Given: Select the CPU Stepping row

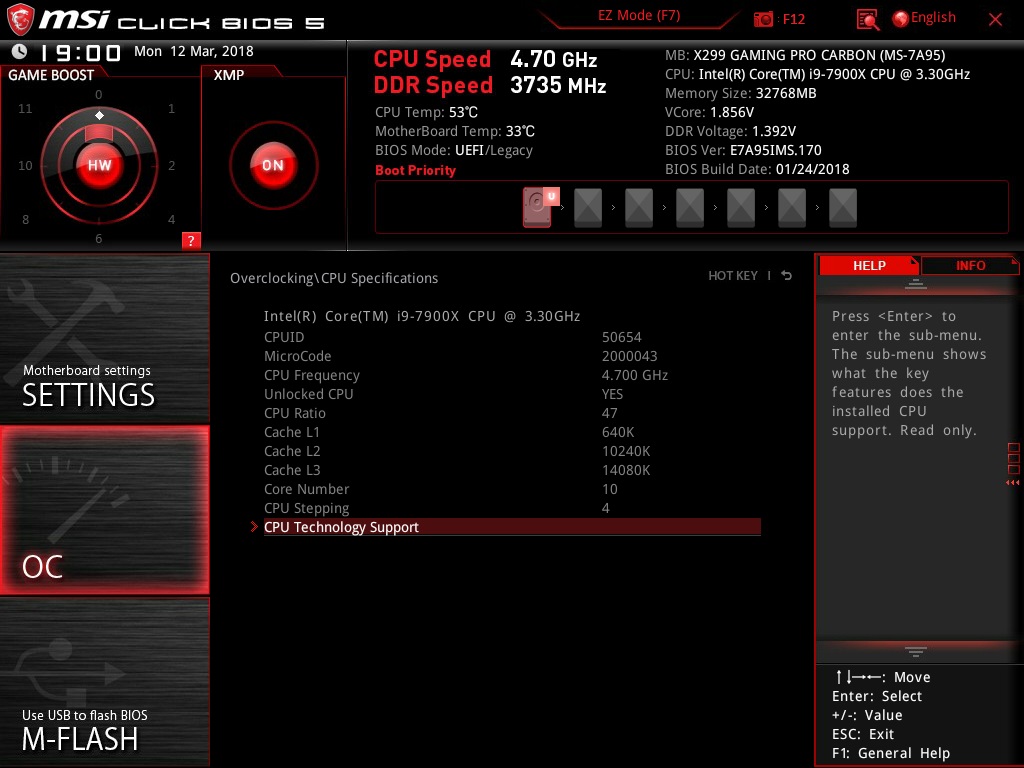Looking at the screenshot, I should 512,507.
